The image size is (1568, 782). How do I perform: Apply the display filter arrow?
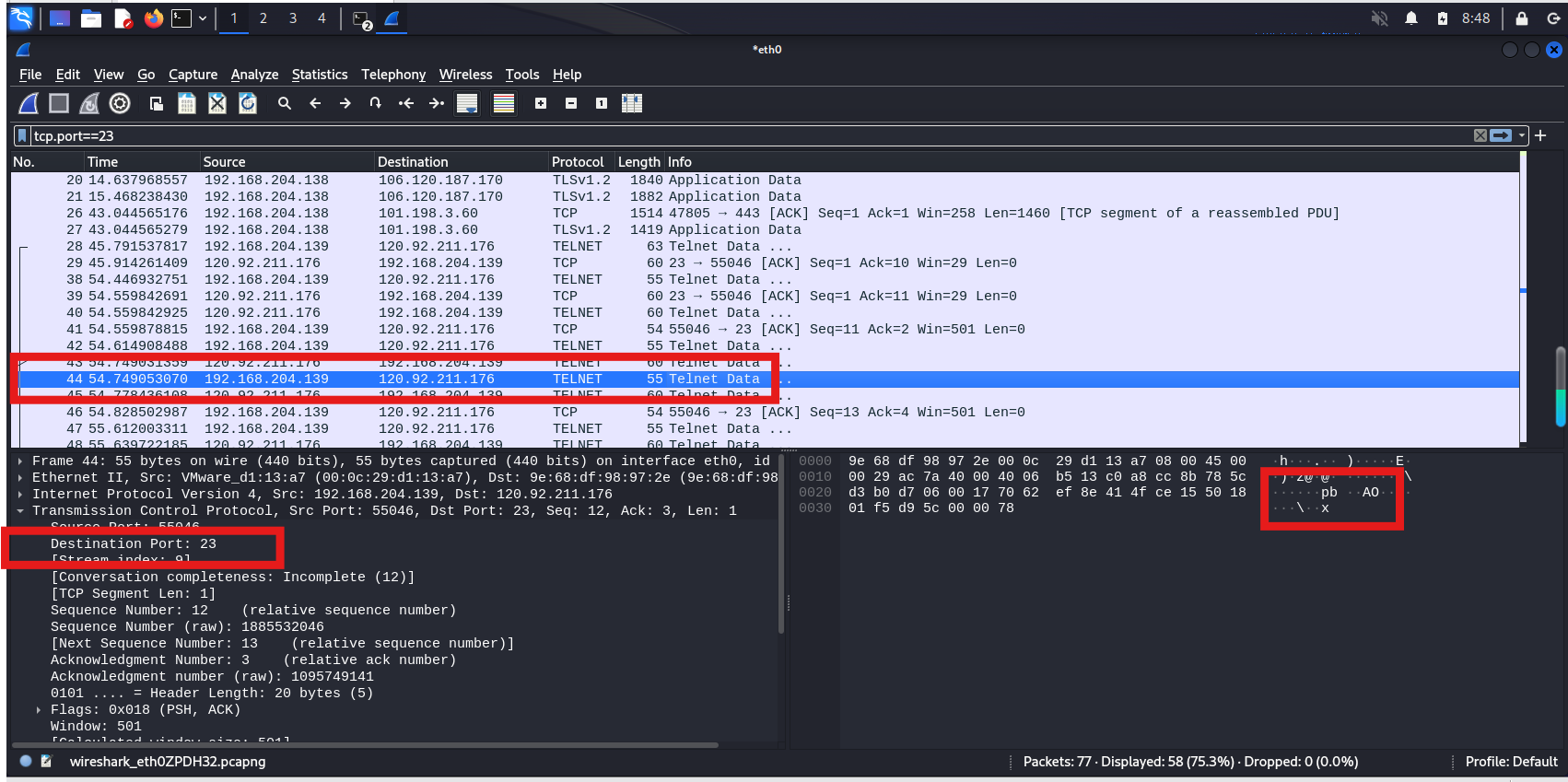point(1501,135)
